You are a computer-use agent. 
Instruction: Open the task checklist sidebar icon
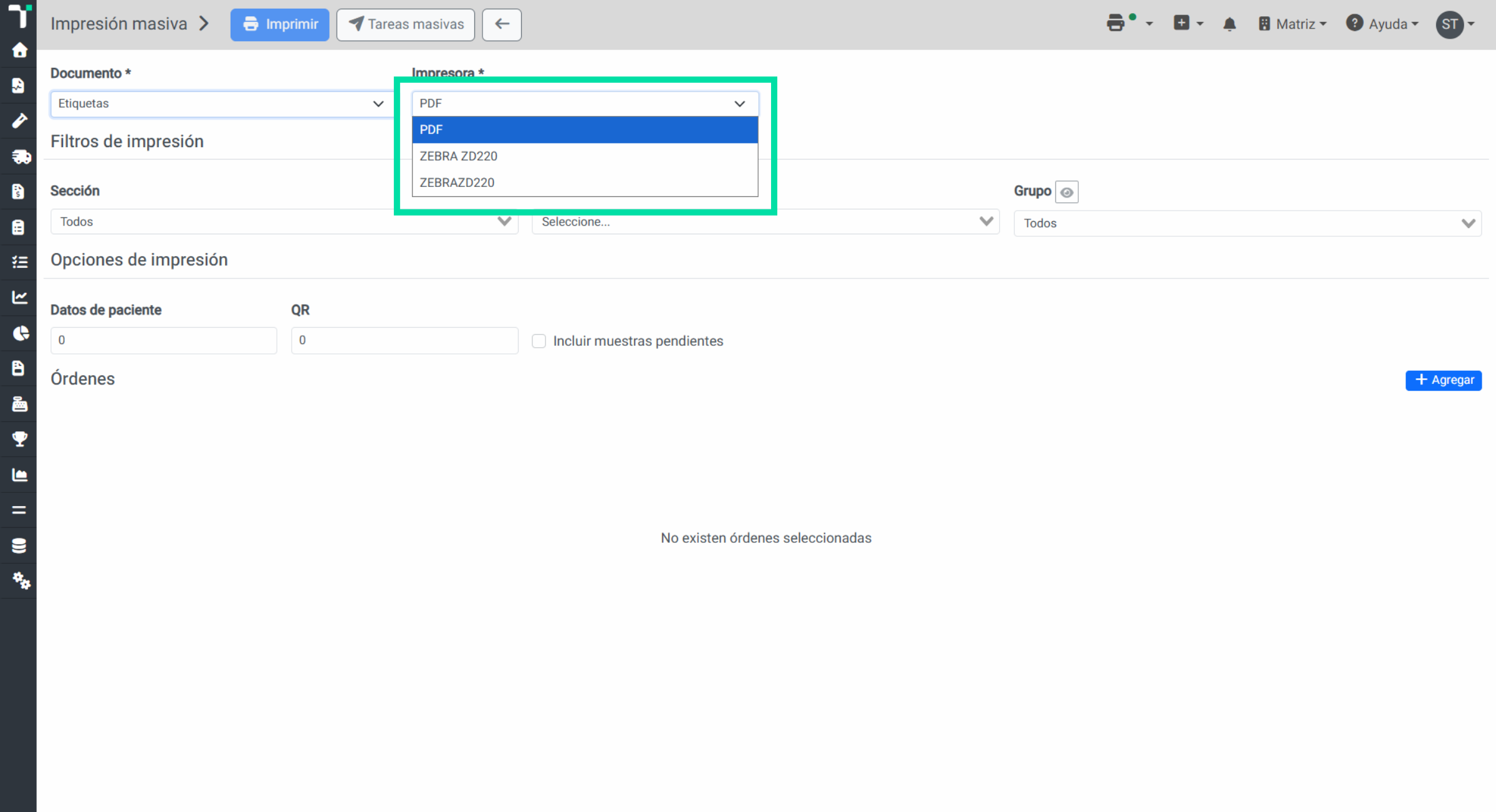coord(19,262)
